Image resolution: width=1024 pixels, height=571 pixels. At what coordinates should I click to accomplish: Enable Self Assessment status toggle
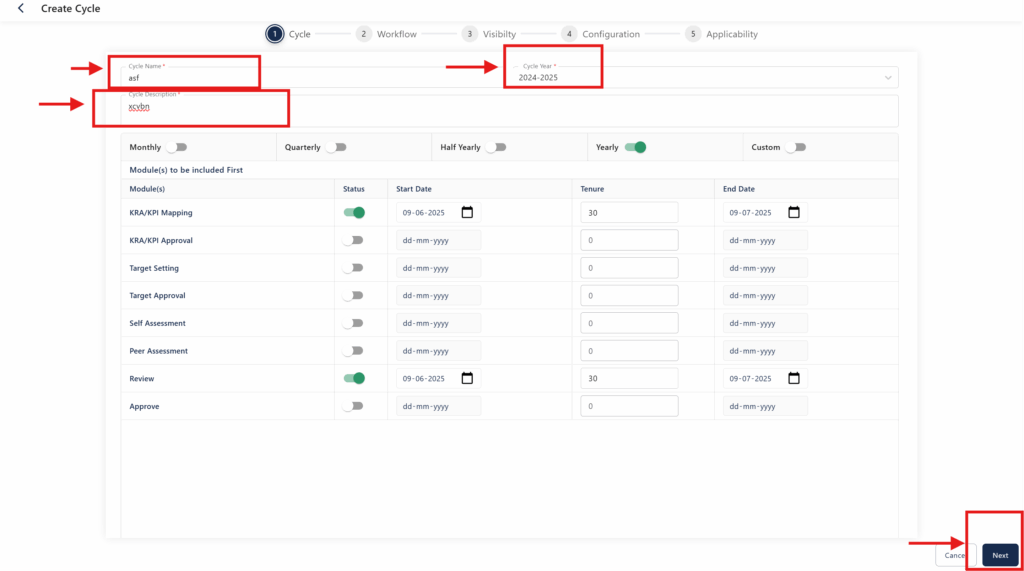[353, 323]
